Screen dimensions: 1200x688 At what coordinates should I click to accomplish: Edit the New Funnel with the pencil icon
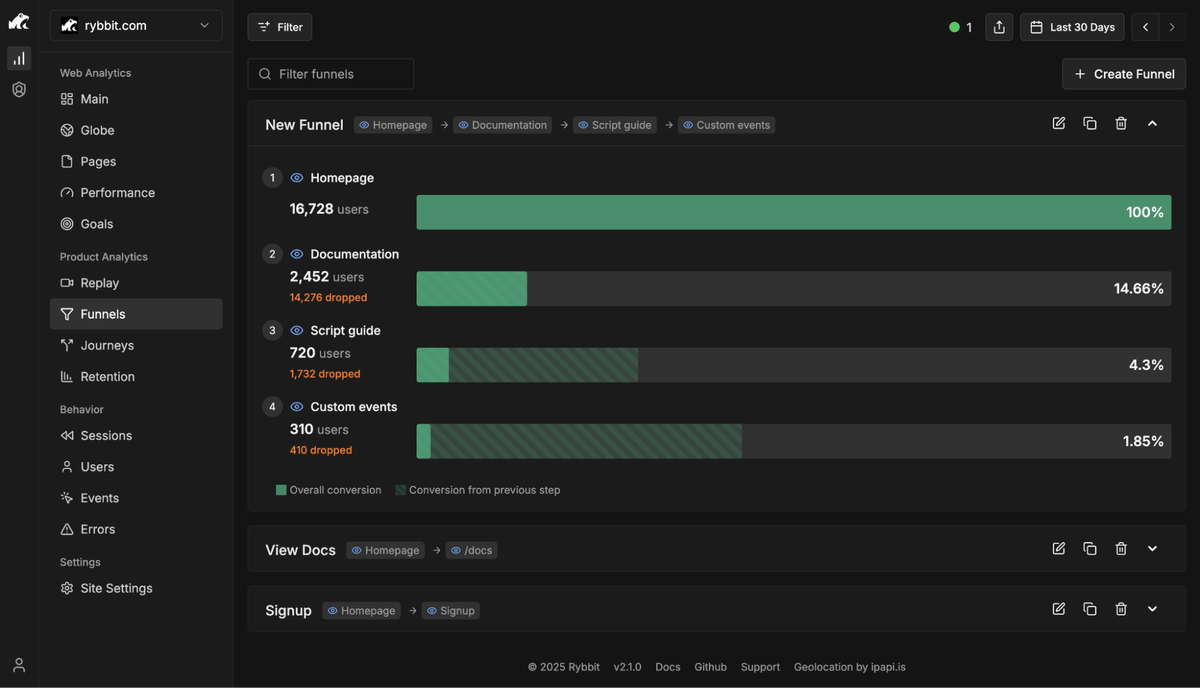pyautogui.click(x=1058, y=123)
